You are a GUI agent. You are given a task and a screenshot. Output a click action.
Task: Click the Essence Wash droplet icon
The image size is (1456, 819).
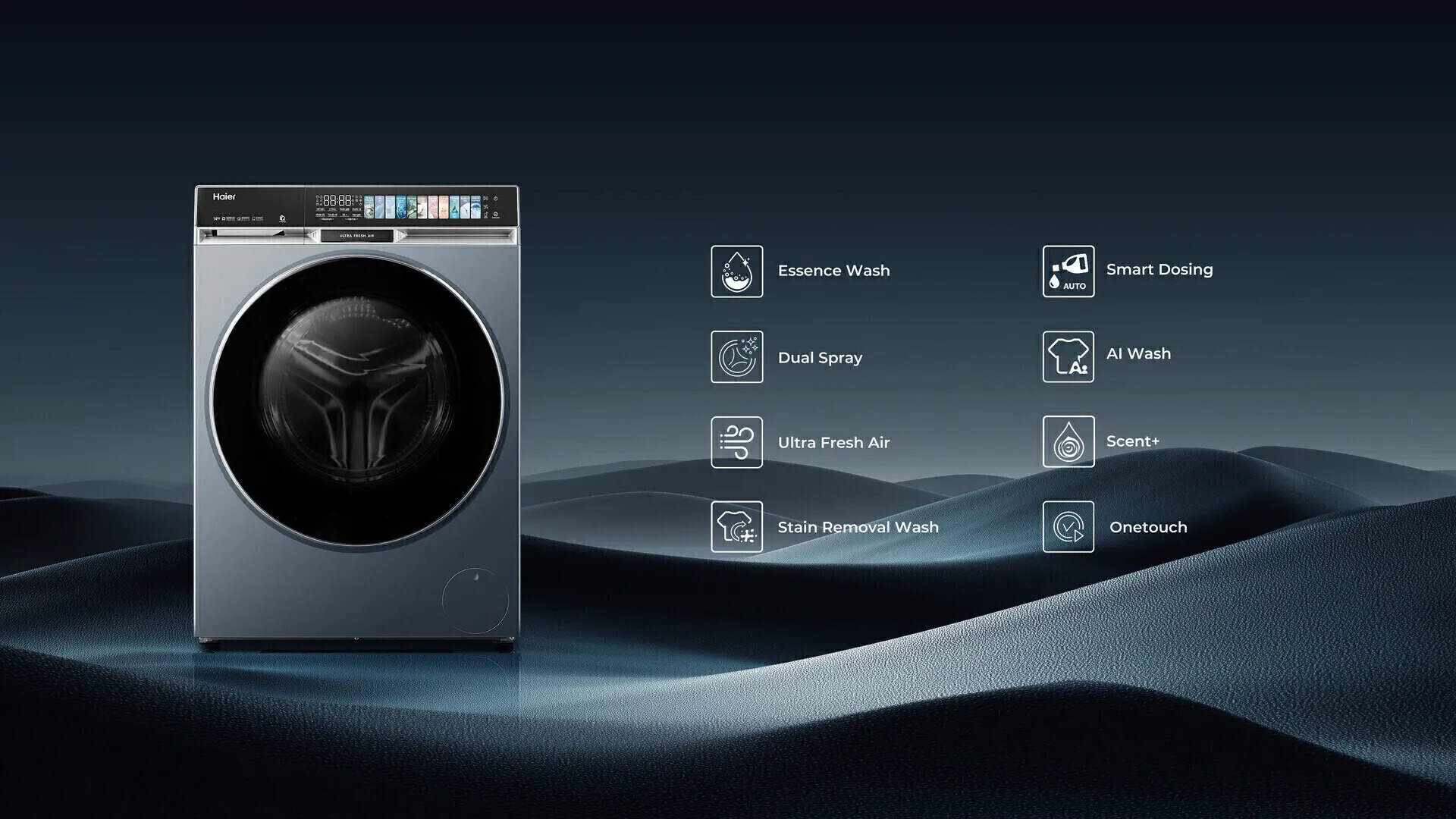736,271
